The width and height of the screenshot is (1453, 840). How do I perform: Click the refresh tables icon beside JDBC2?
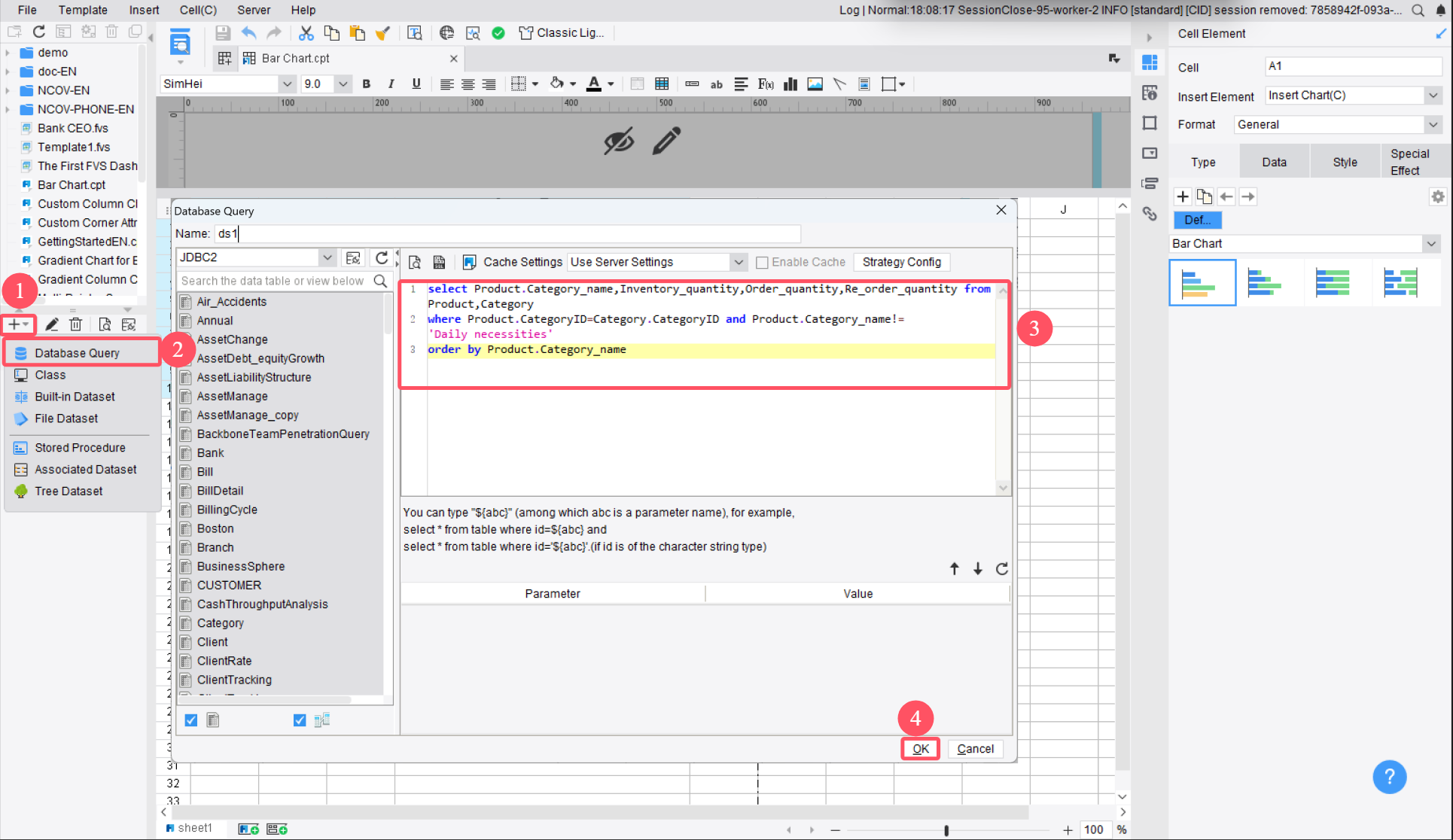click(382, 258)
